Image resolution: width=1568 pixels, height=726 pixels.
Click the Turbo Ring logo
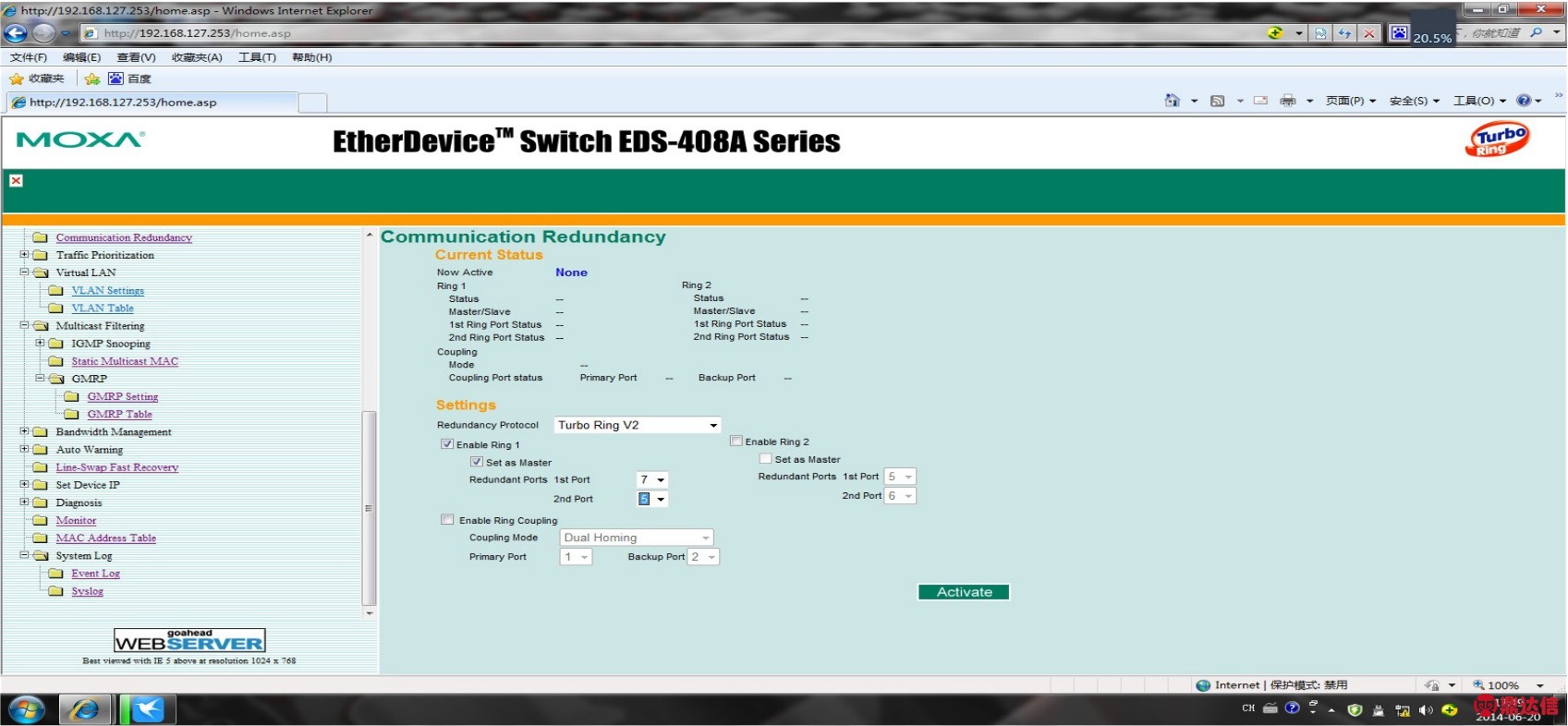1497,139
